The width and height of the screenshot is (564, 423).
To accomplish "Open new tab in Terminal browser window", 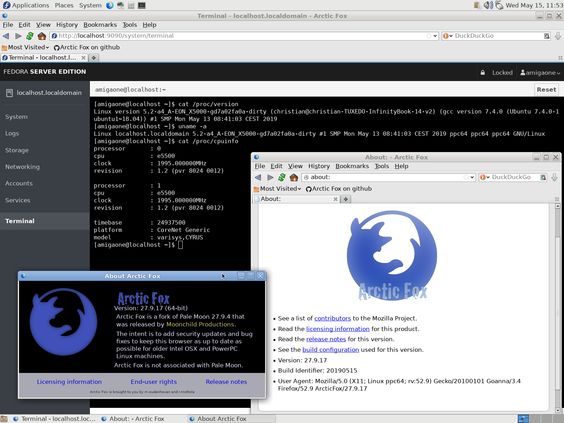I will click(94, 58).
